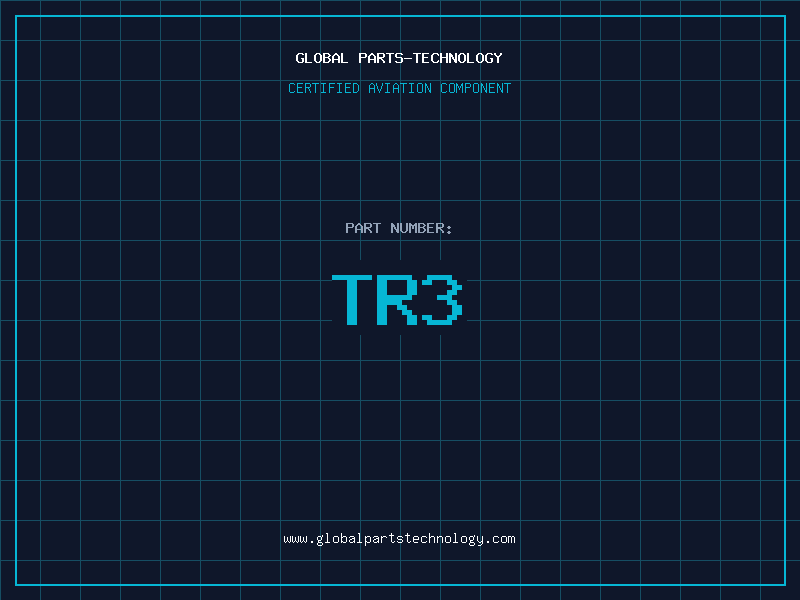Screen dimensions: 800x600
Task: Click the bottom-right corner of the border frame
Action: (785, 585)
